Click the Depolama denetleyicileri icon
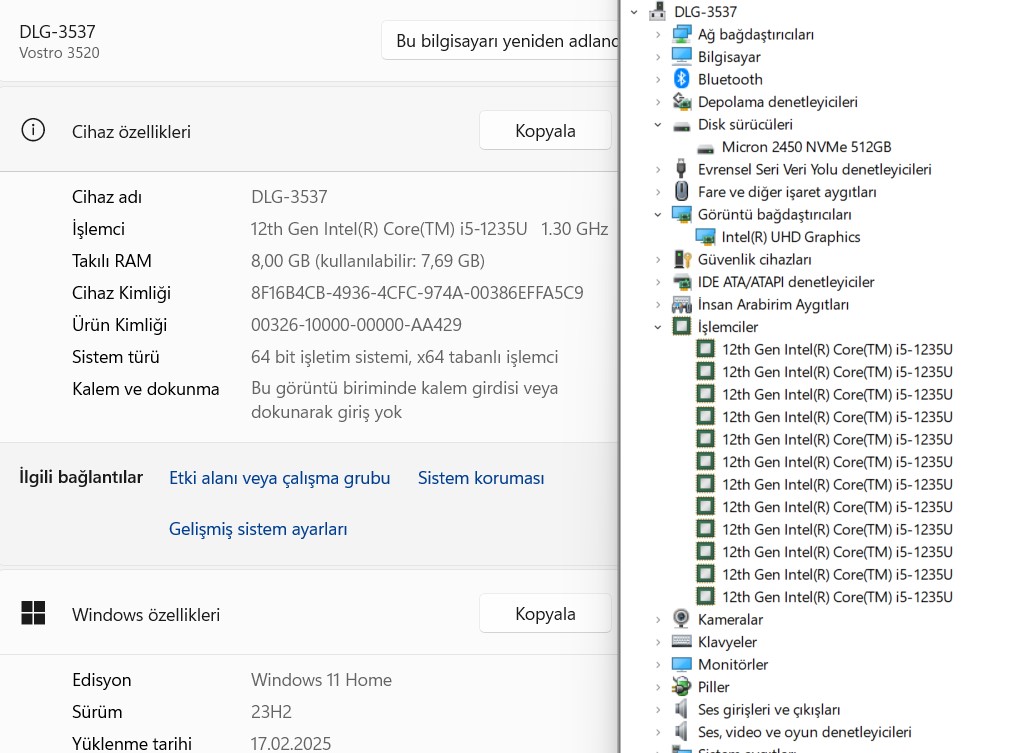1017x753 pixels. tap(682, 102)
